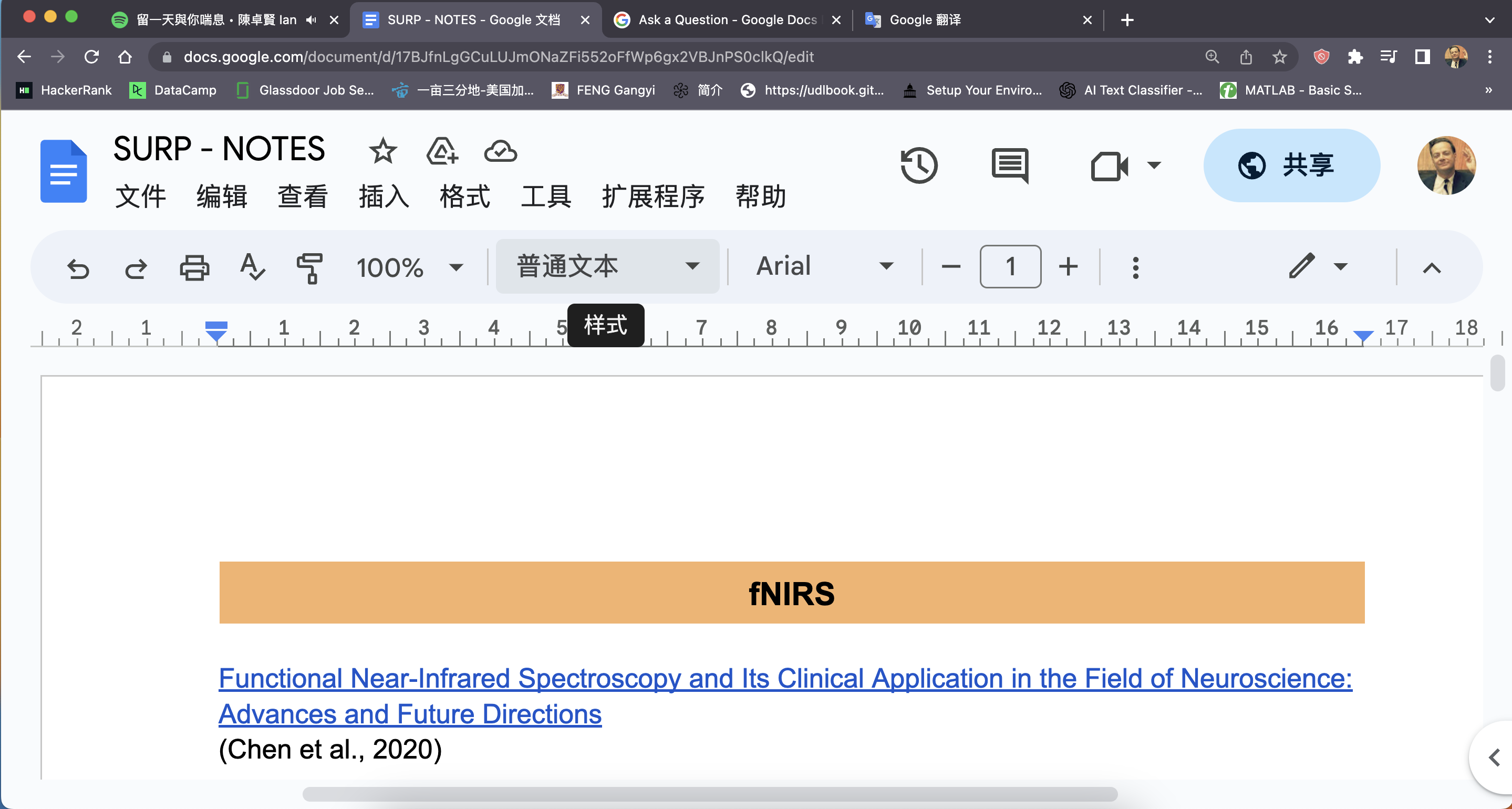The image size is (1512, 809).
Task: Open the 插入 menu
Action: point(384,196)
